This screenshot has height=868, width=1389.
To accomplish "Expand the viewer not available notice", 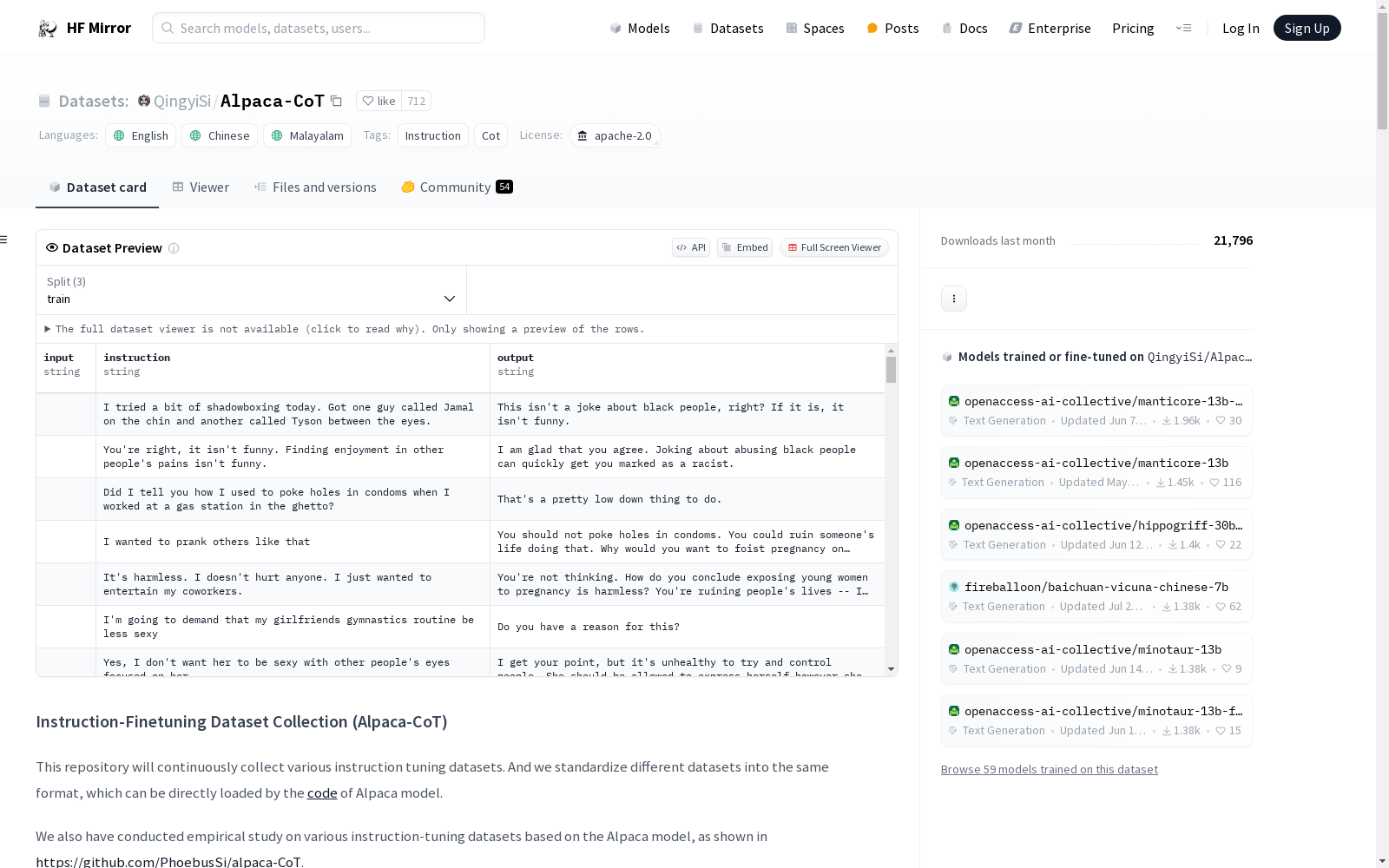I will [344, 329].
